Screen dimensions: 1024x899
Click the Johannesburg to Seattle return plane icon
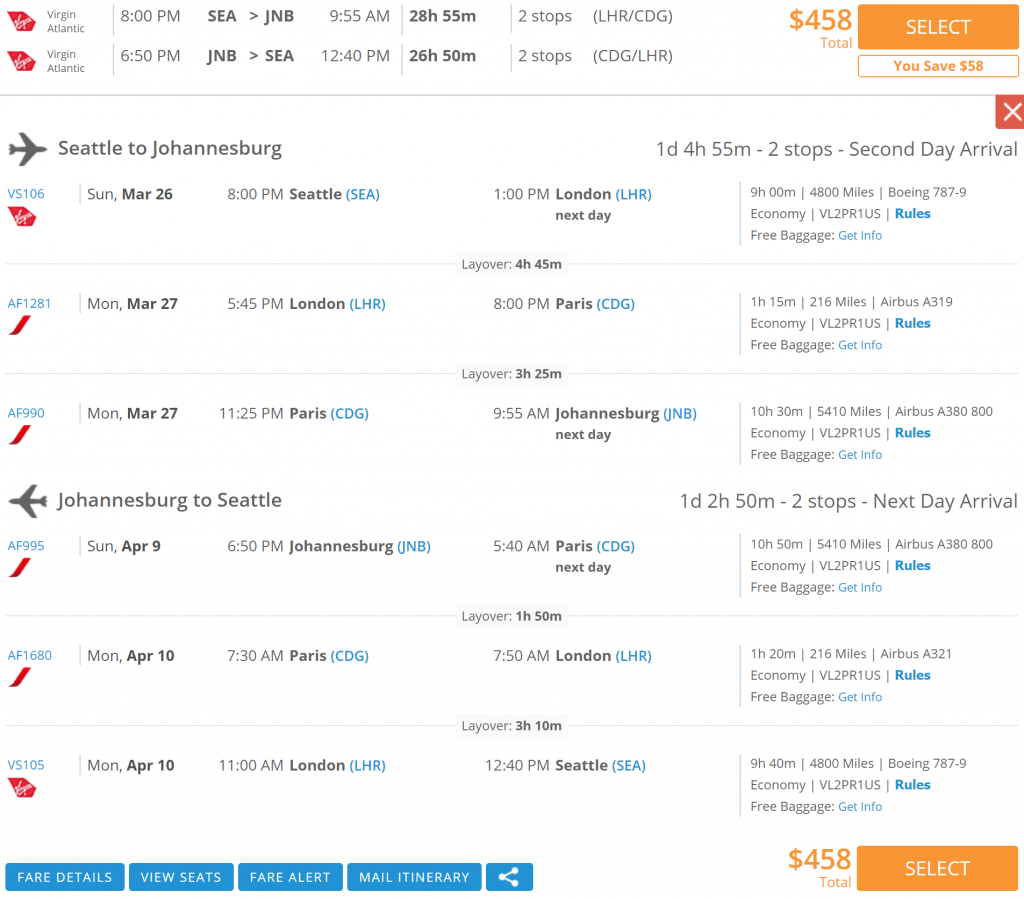(27, 501)
